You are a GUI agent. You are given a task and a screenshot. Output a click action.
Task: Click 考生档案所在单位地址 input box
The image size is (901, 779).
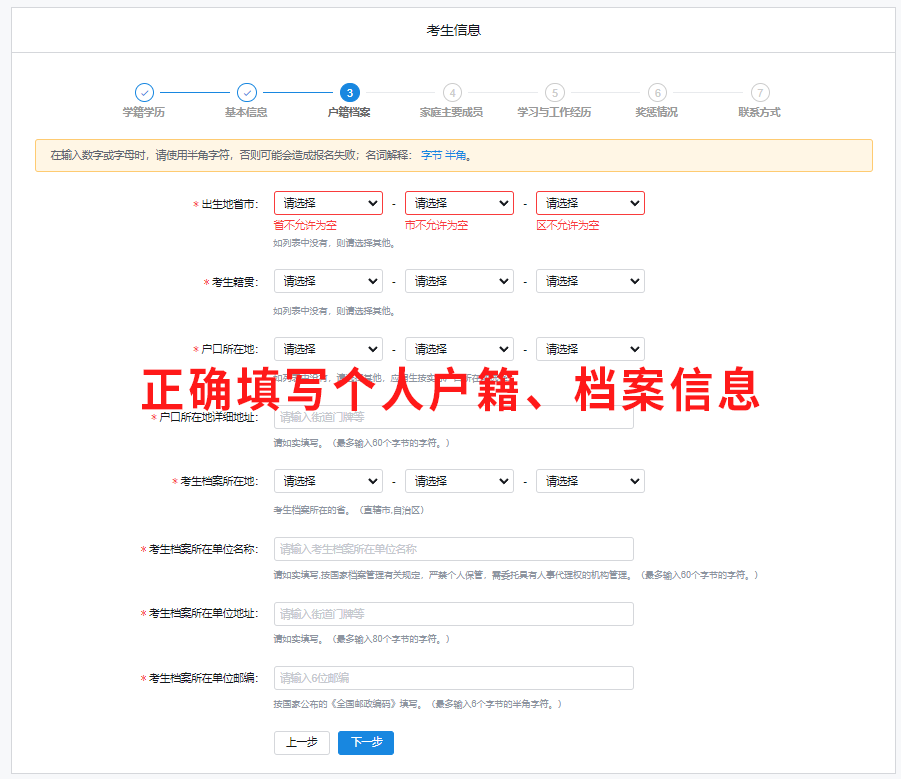tap(453, 614)
